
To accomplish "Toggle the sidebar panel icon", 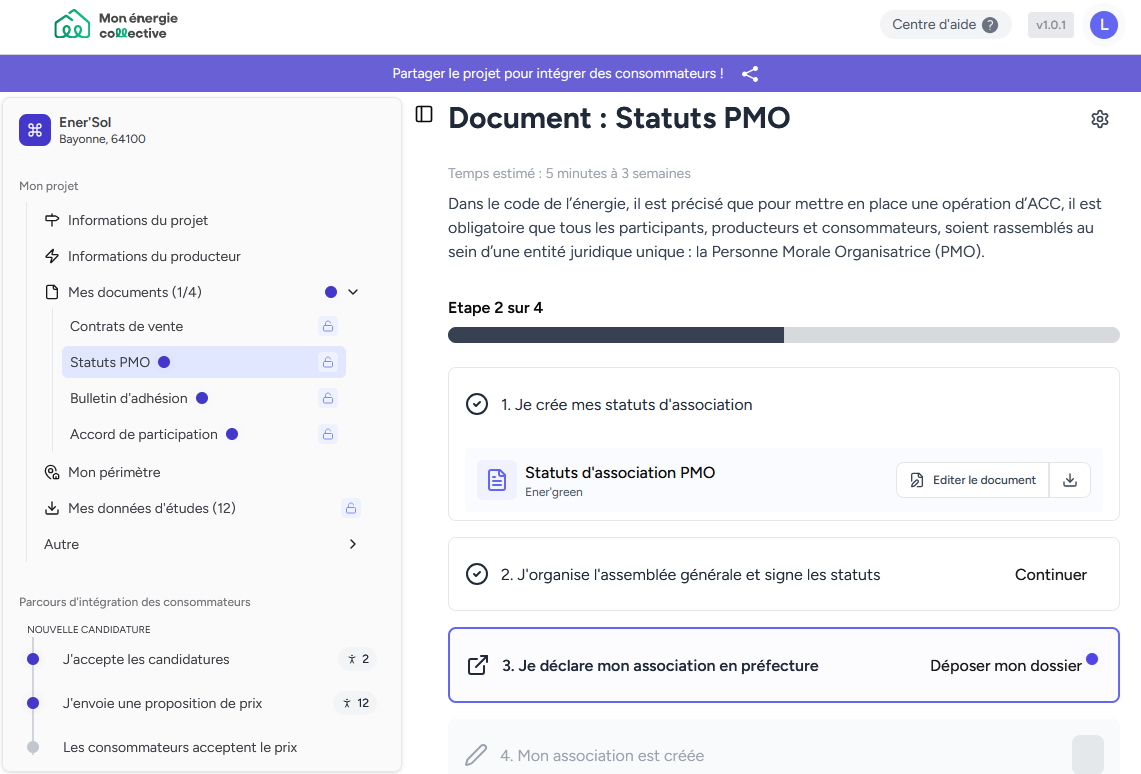I will (x=424, y=115).
